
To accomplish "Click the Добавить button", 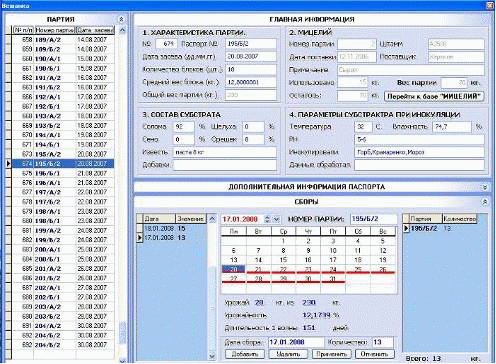I will coord(245,354).
